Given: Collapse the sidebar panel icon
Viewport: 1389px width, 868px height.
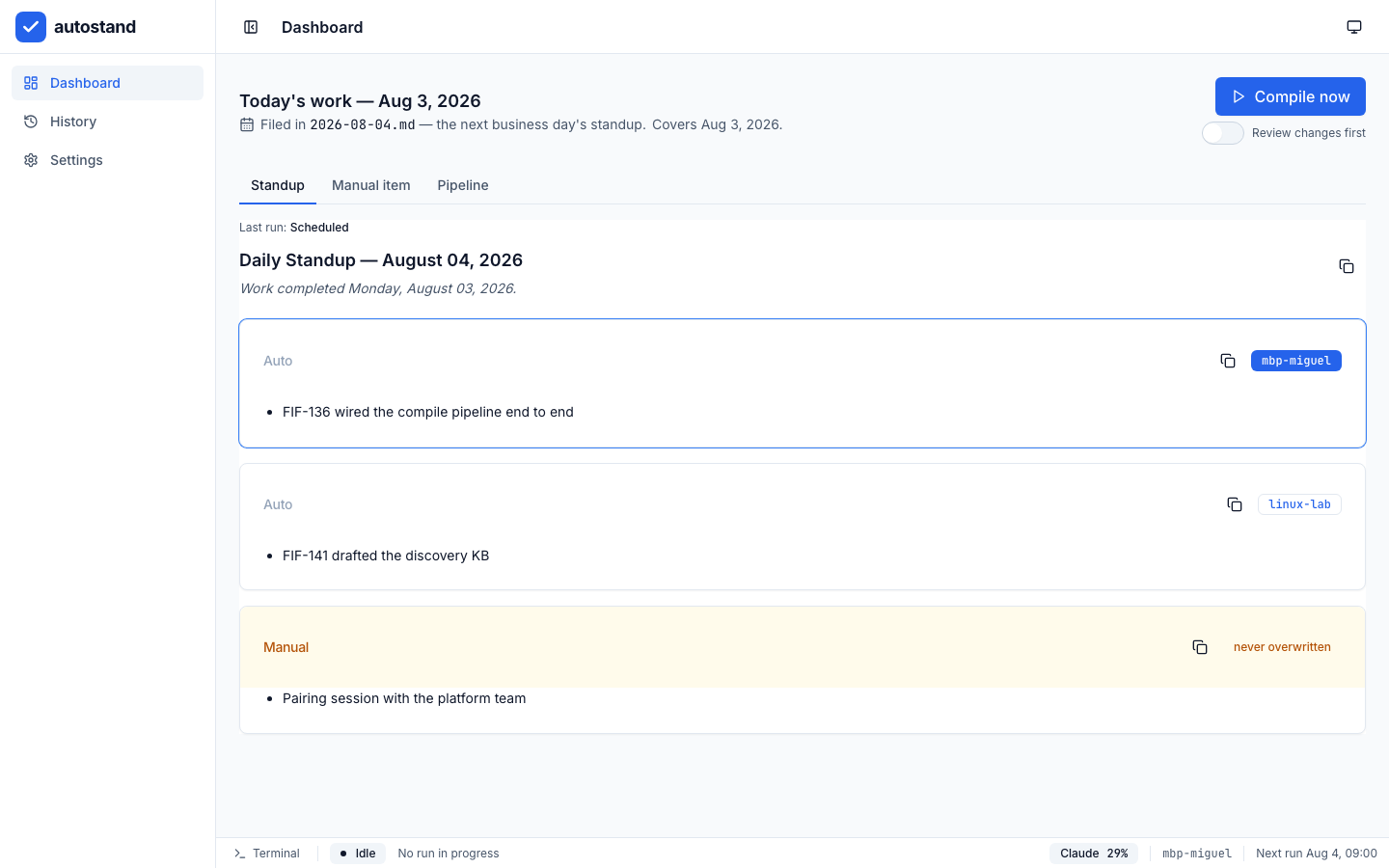Looking at the screenshot, I should click(x=251, y=27).
